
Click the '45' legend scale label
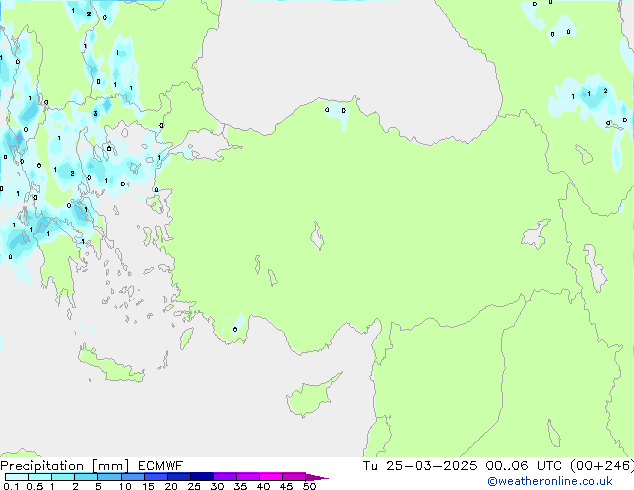[x=286, y=486]
